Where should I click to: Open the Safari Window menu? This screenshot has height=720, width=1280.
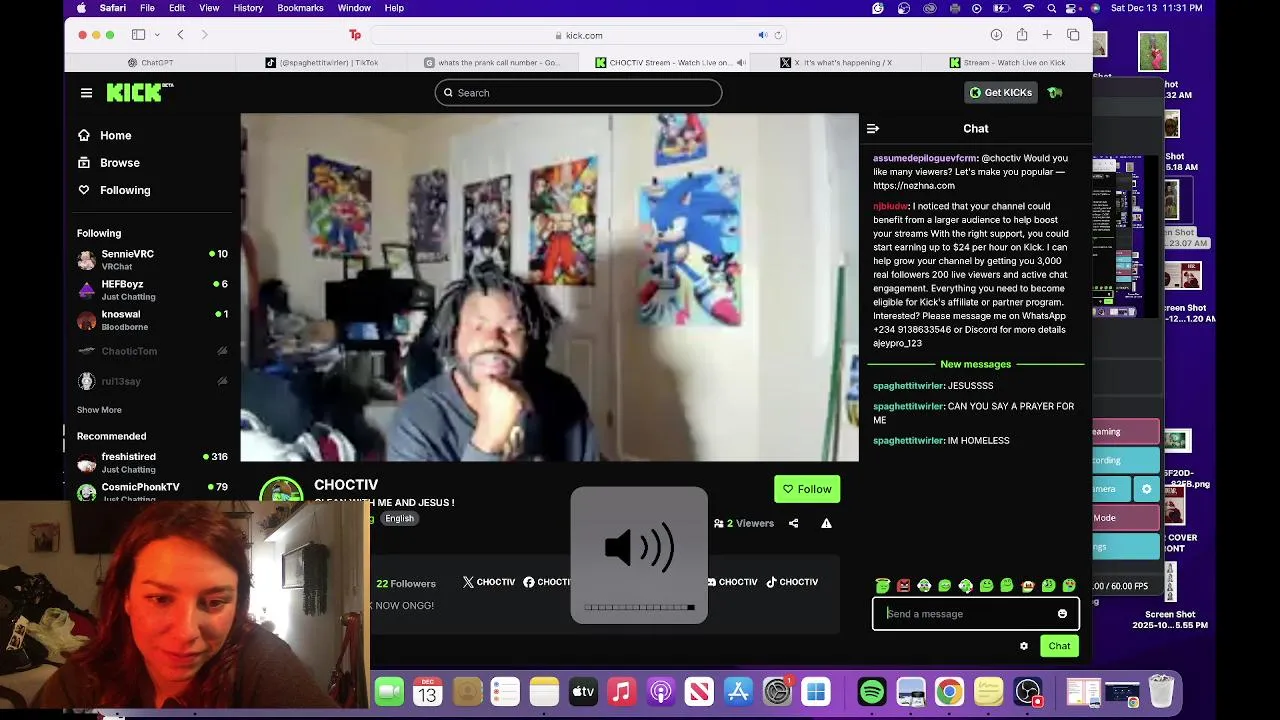coord(354,8)
